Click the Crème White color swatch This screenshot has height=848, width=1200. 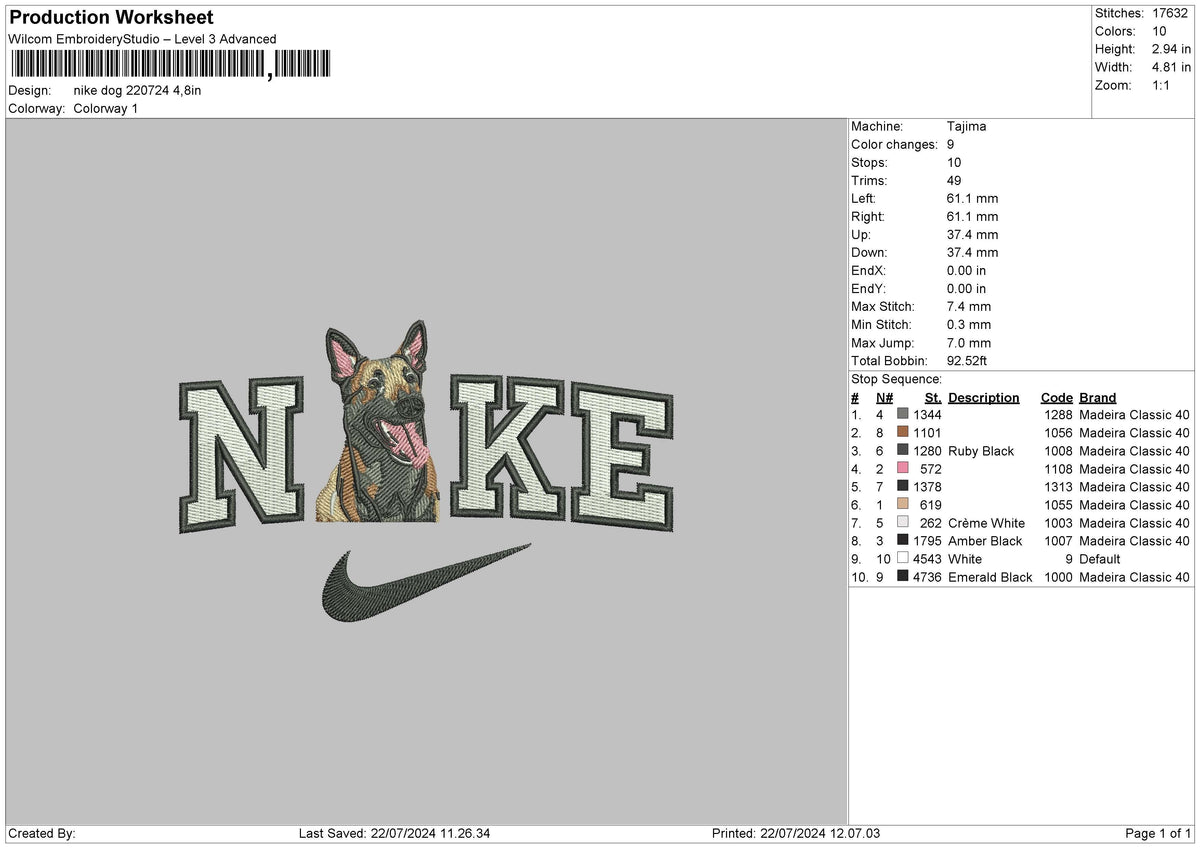[x=903, y=522]
